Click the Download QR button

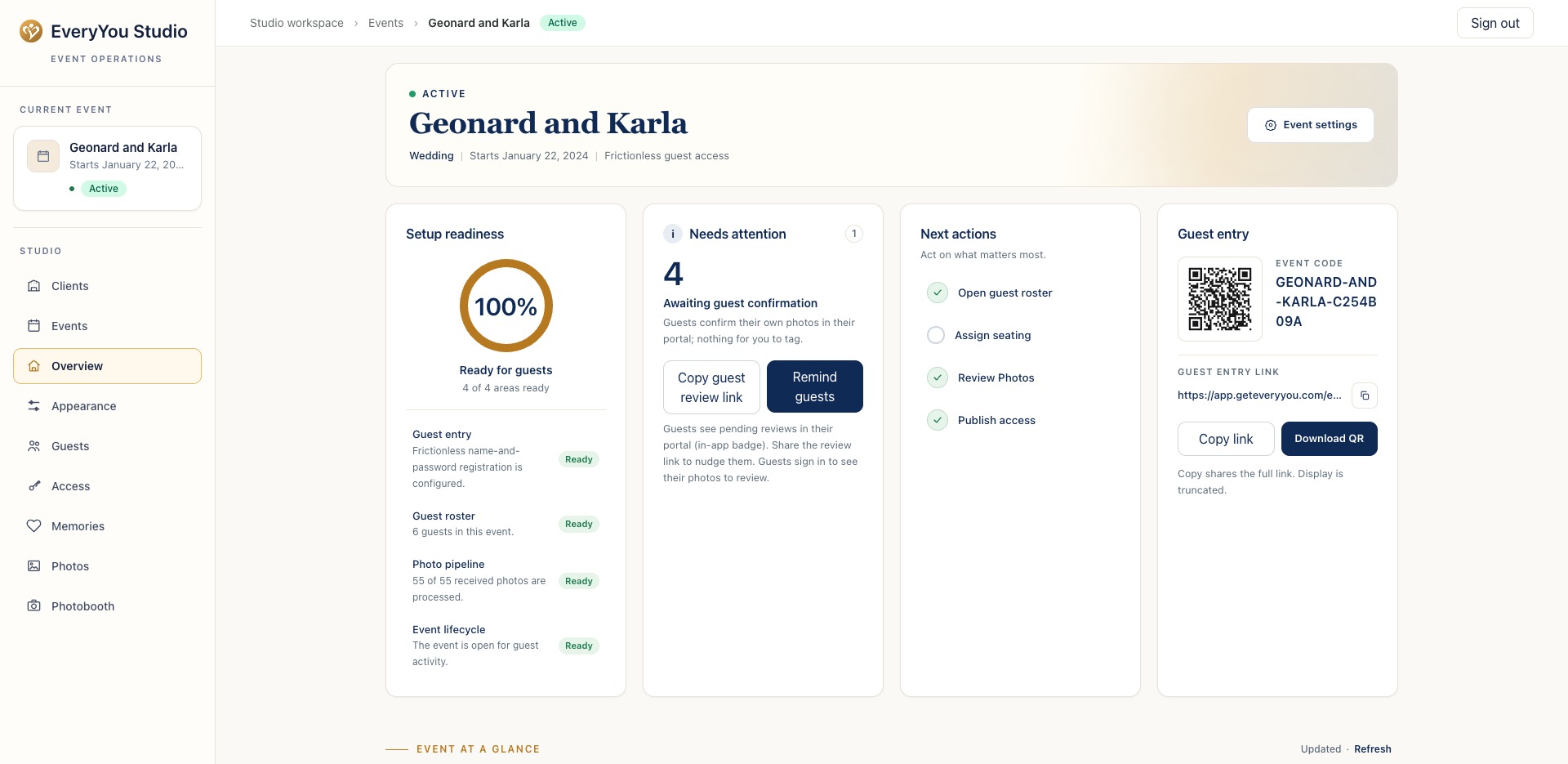(x=1329, y=439)
